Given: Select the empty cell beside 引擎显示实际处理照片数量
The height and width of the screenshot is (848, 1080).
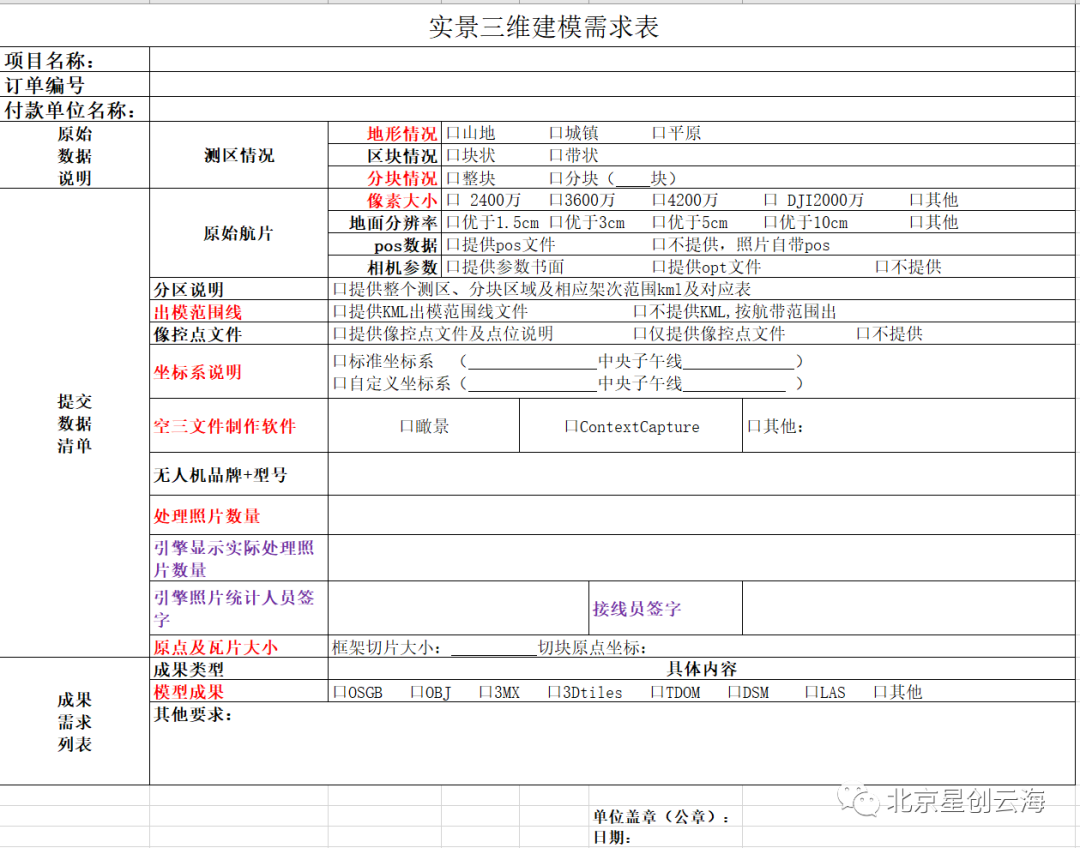Looking at the screenshot, I should (701, 558).
